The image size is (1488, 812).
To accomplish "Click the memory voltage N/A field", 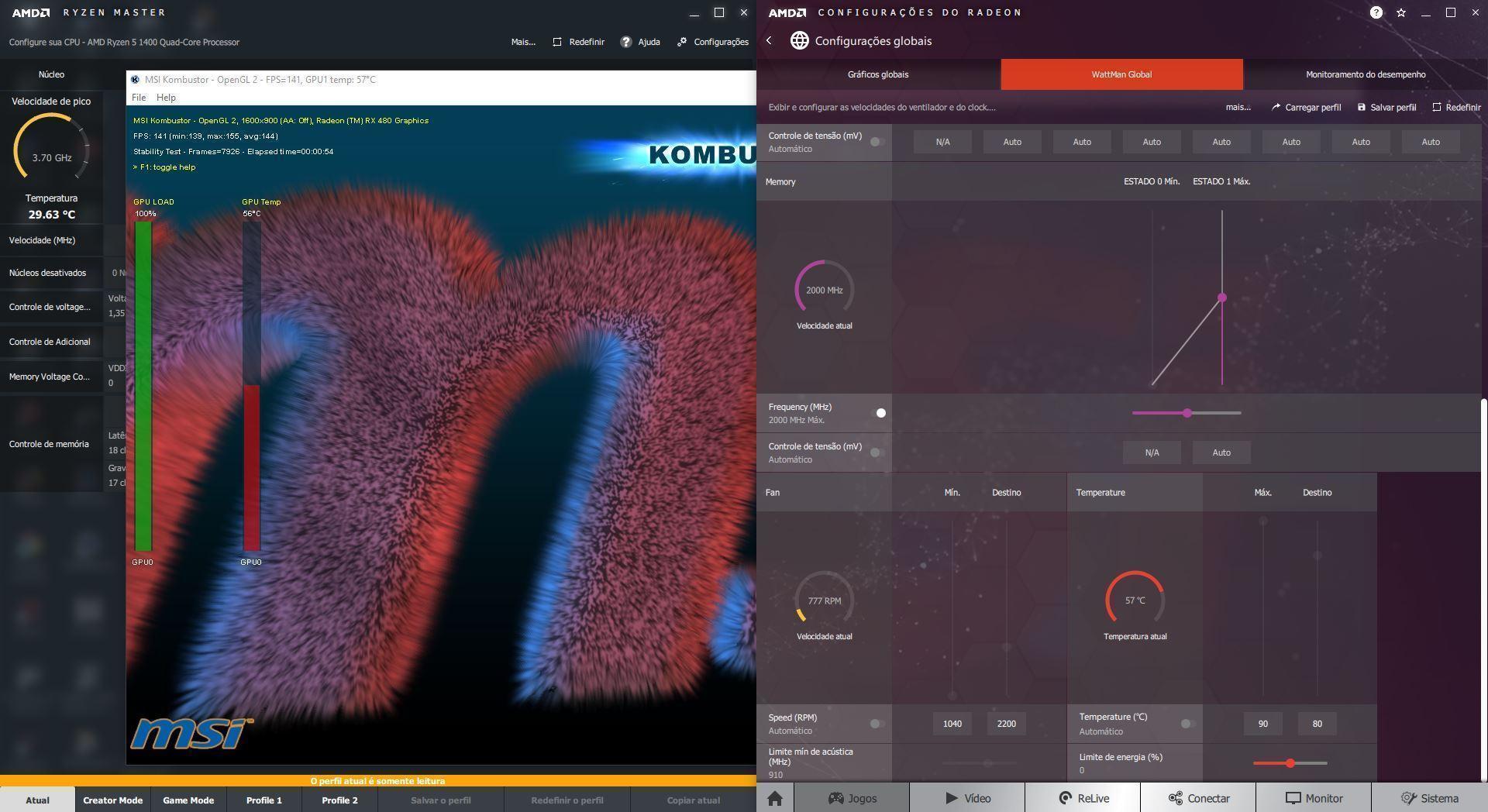I will click(1152, 452).
